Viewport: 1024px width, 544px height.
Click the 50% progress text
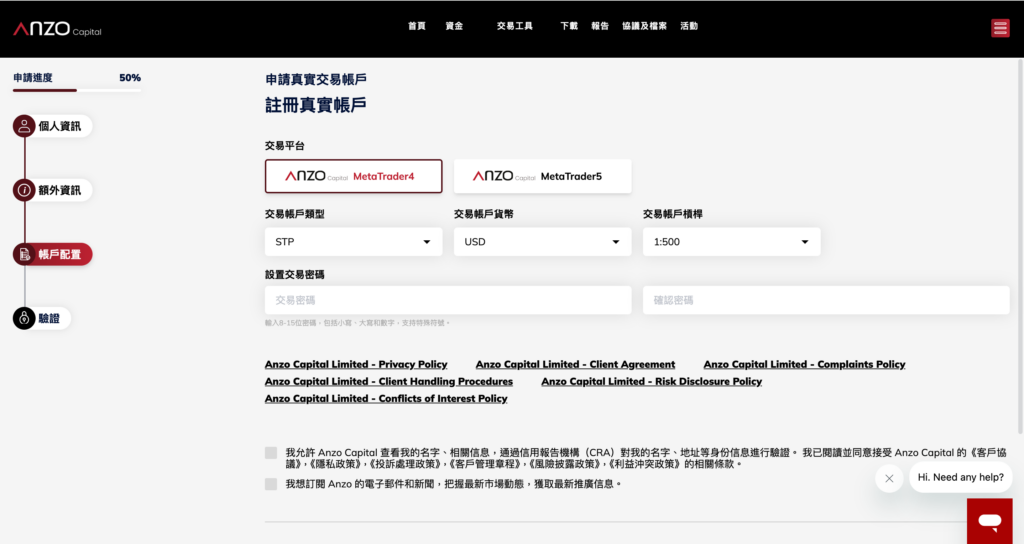point(130,78)
